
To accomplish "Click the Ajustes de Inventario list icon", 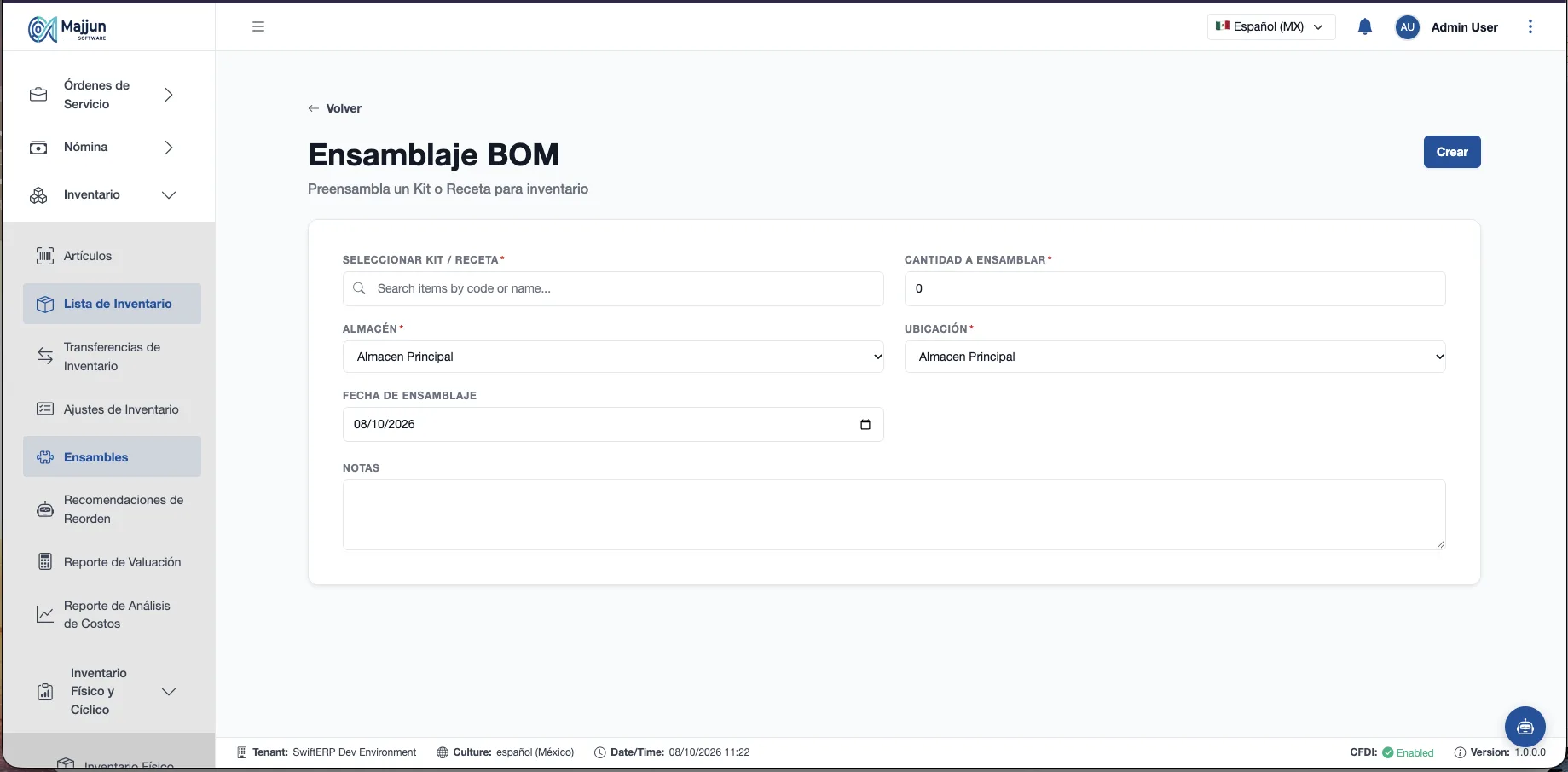I will (45, 409).
